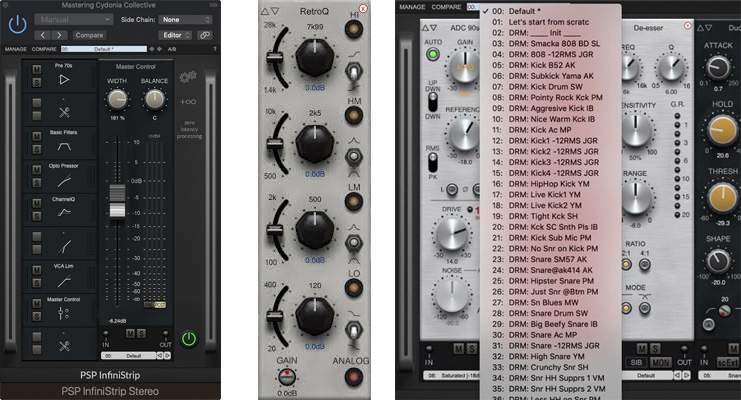741x400 pixels.
Task: Toggle the green InfiniStrip power button
Action: (x=188, y=338)
